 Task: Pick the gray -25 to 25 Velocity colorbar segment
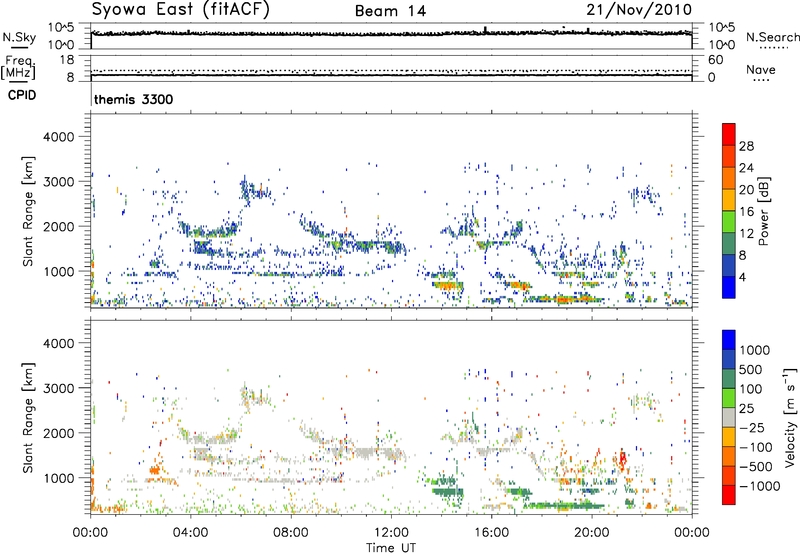(729, 417)
